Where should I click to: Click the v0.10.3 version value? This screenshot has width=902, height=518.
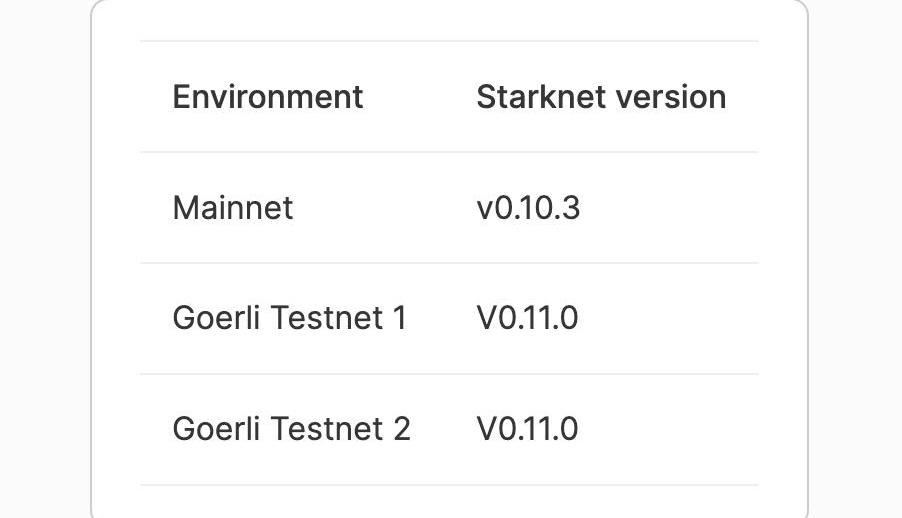coord(528,208)
